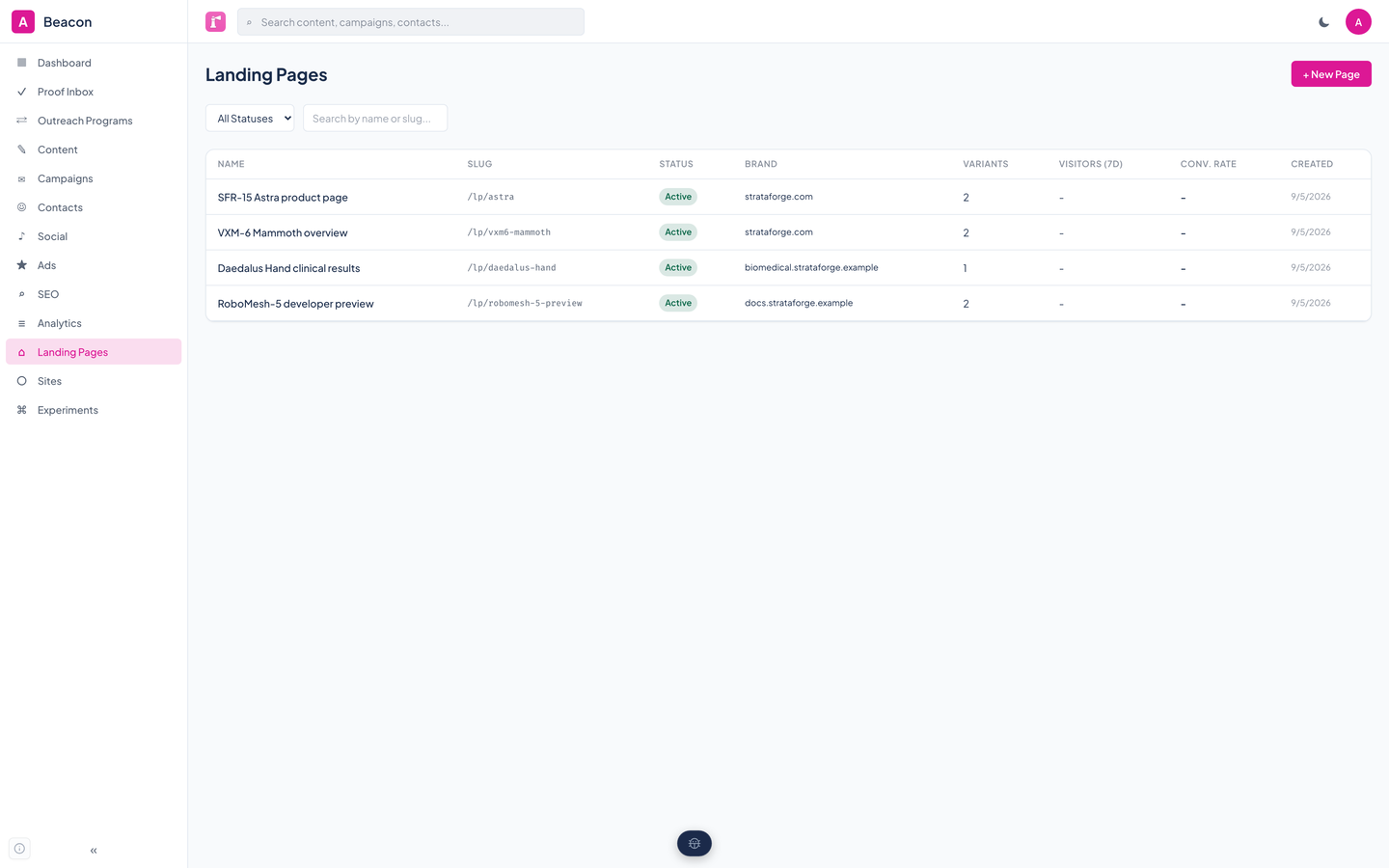Screen dimensions: 1389x868
Task: Open SFR-15 Astra product page
Action: coord(283,198)
